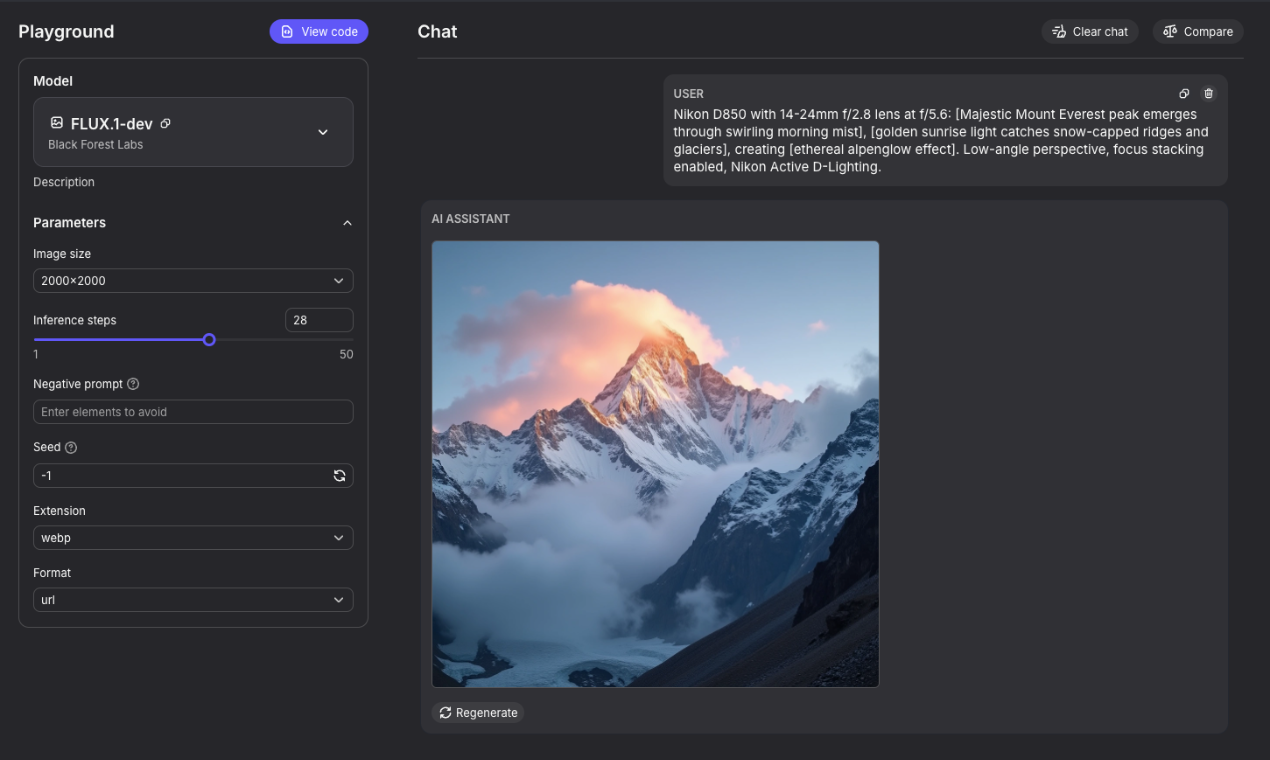Click the Inference steps value field
The width and height of the screenshot is (1270, 760).
point(319,320)
